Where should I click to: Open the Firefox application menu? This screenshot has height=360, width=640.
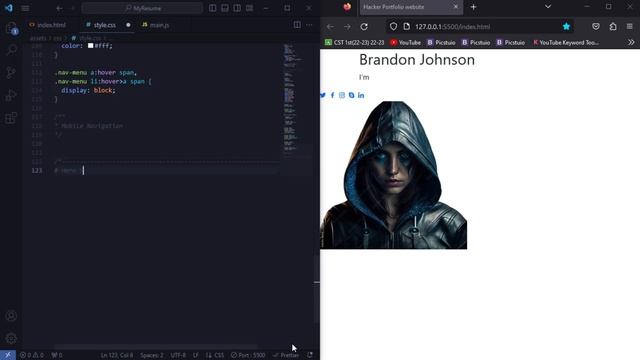tap(629, 27)
